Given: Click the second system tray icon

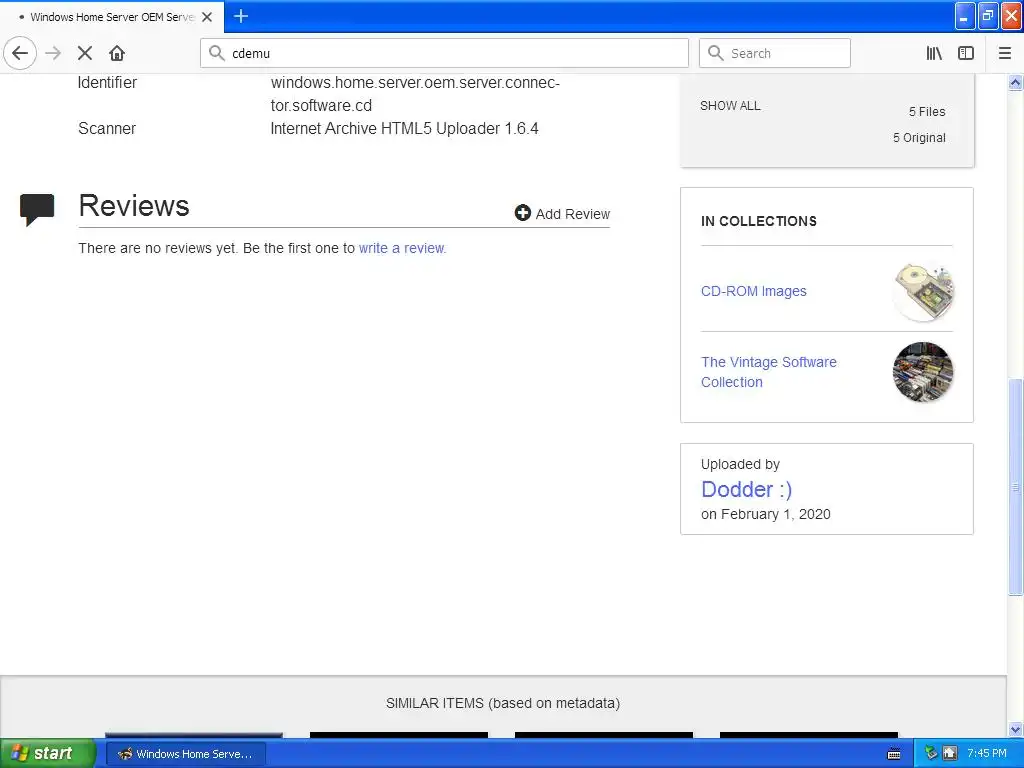Looking at the screenshot, I should (950, 753).
